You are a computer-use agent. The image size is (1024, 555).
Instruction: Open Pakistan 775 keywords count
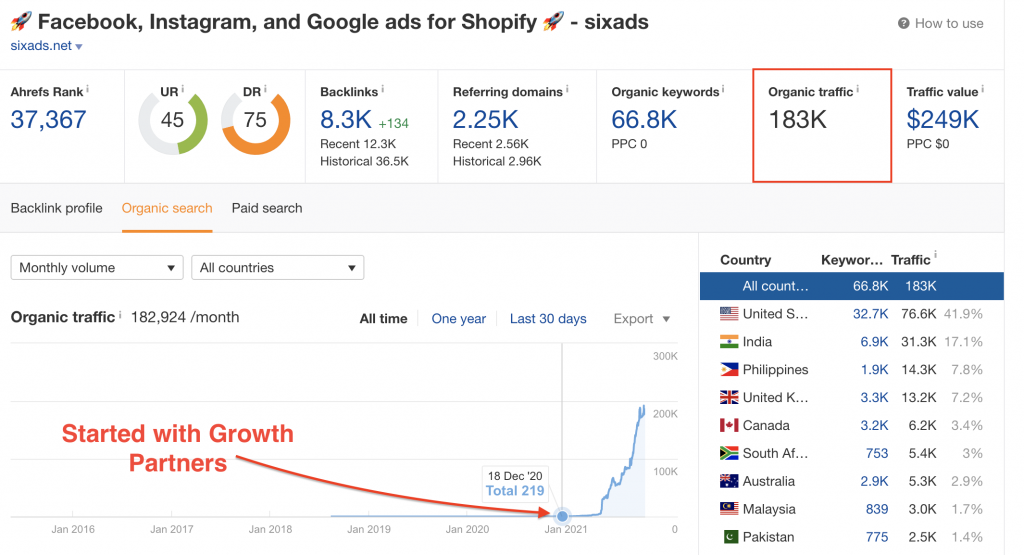[x=876, y=537]
